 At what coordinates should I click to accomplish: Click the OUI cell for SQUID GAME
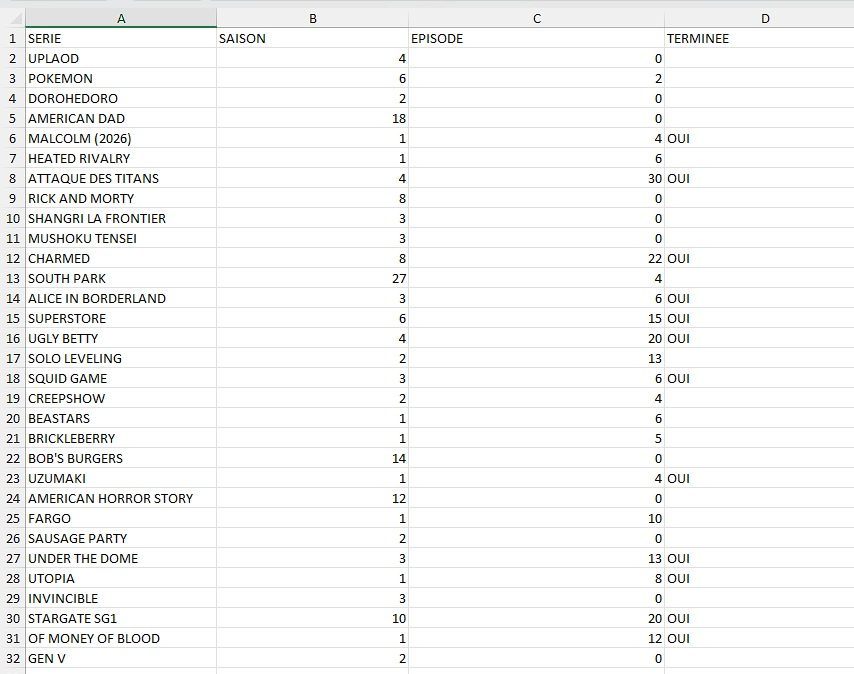coord(759,378)
